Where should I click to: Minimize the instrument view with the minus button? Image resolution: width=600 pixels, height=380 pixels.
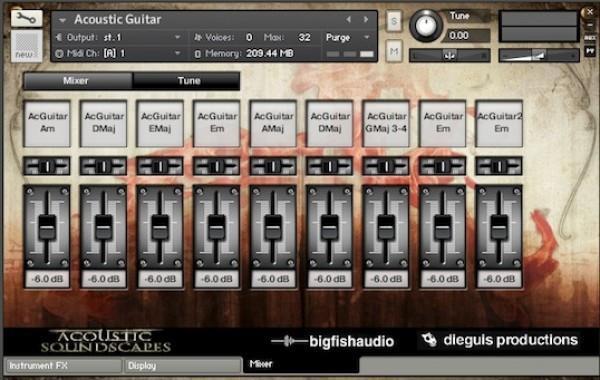(590, 25)
